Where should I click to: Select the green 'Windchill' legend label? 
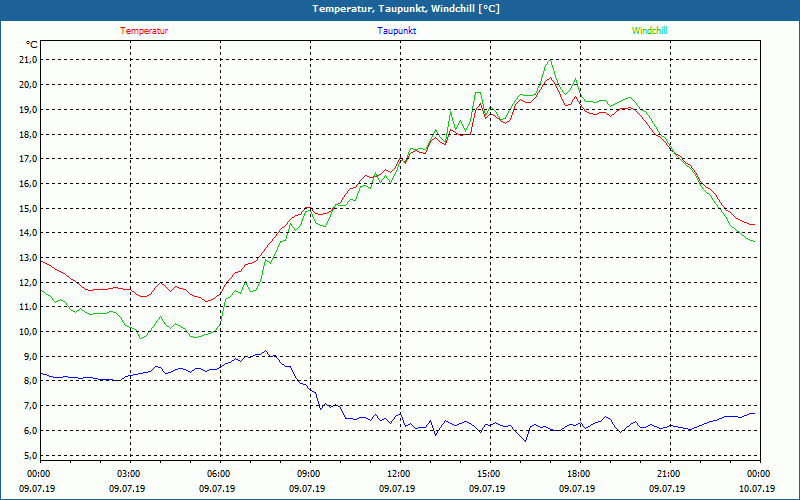[649, 31]
